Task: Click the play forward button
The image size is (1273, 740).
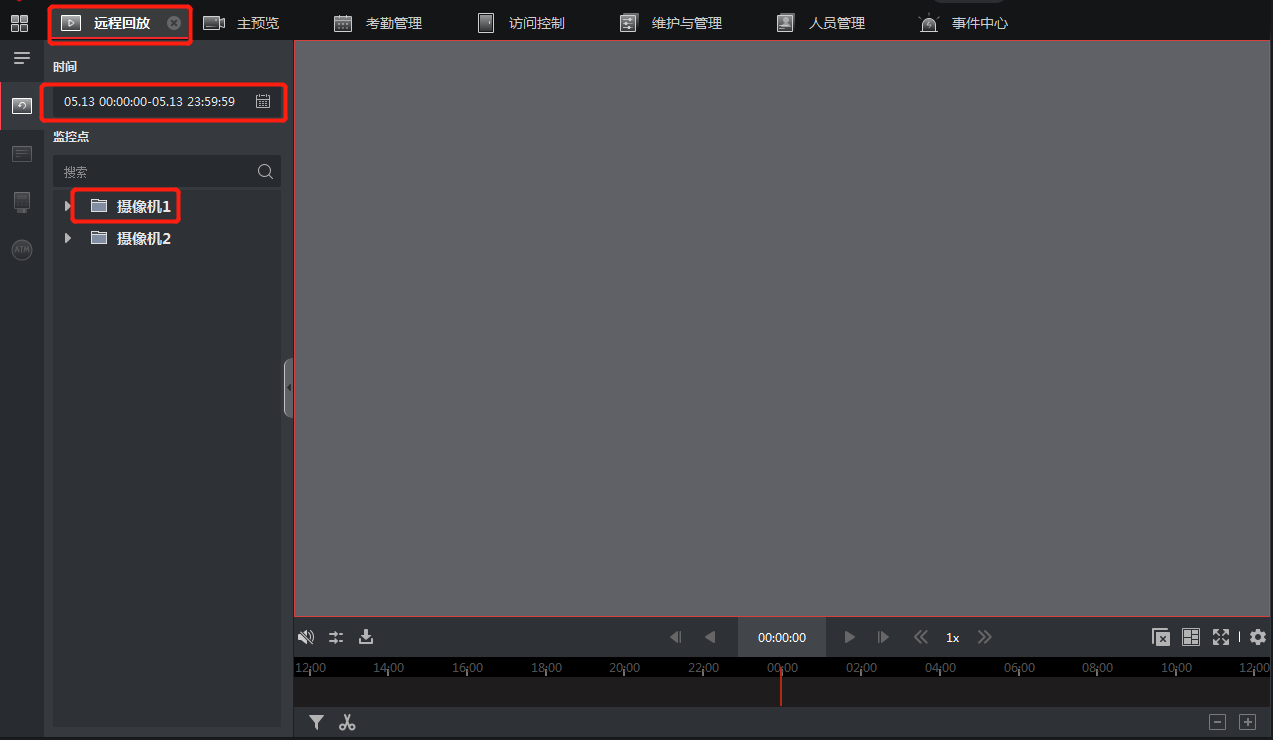Action: [x=850, y=637]
